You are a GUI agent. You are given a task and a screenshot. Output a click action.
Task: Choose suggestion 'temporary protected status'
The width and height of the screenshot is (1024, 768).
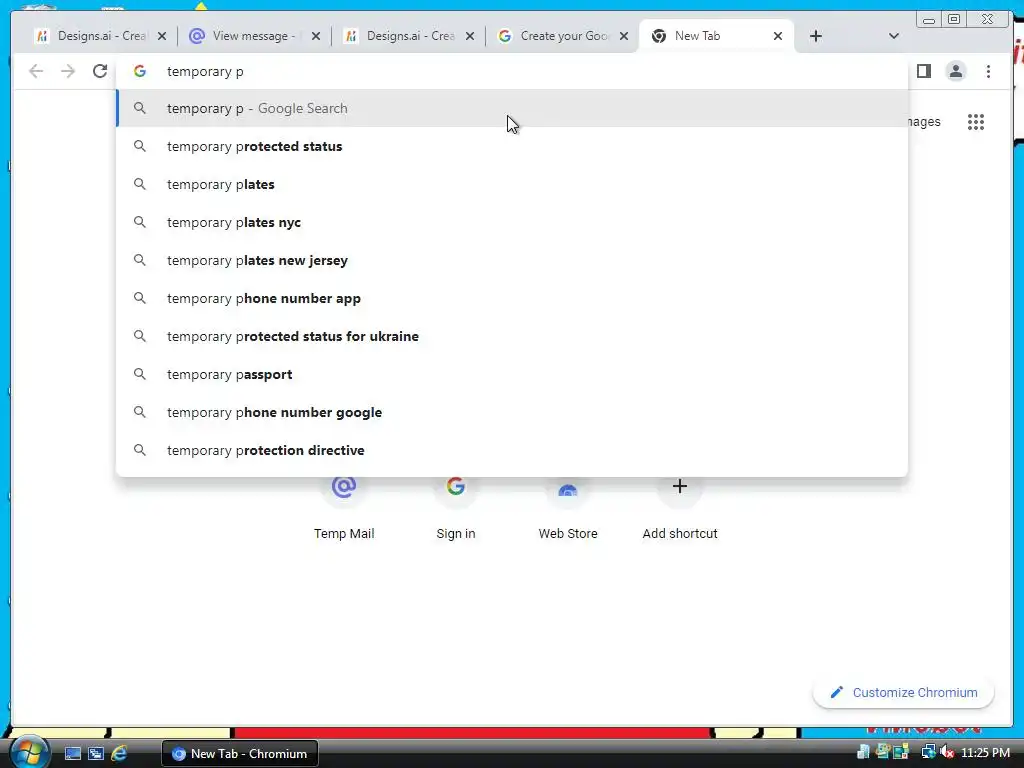click(512, 146)
